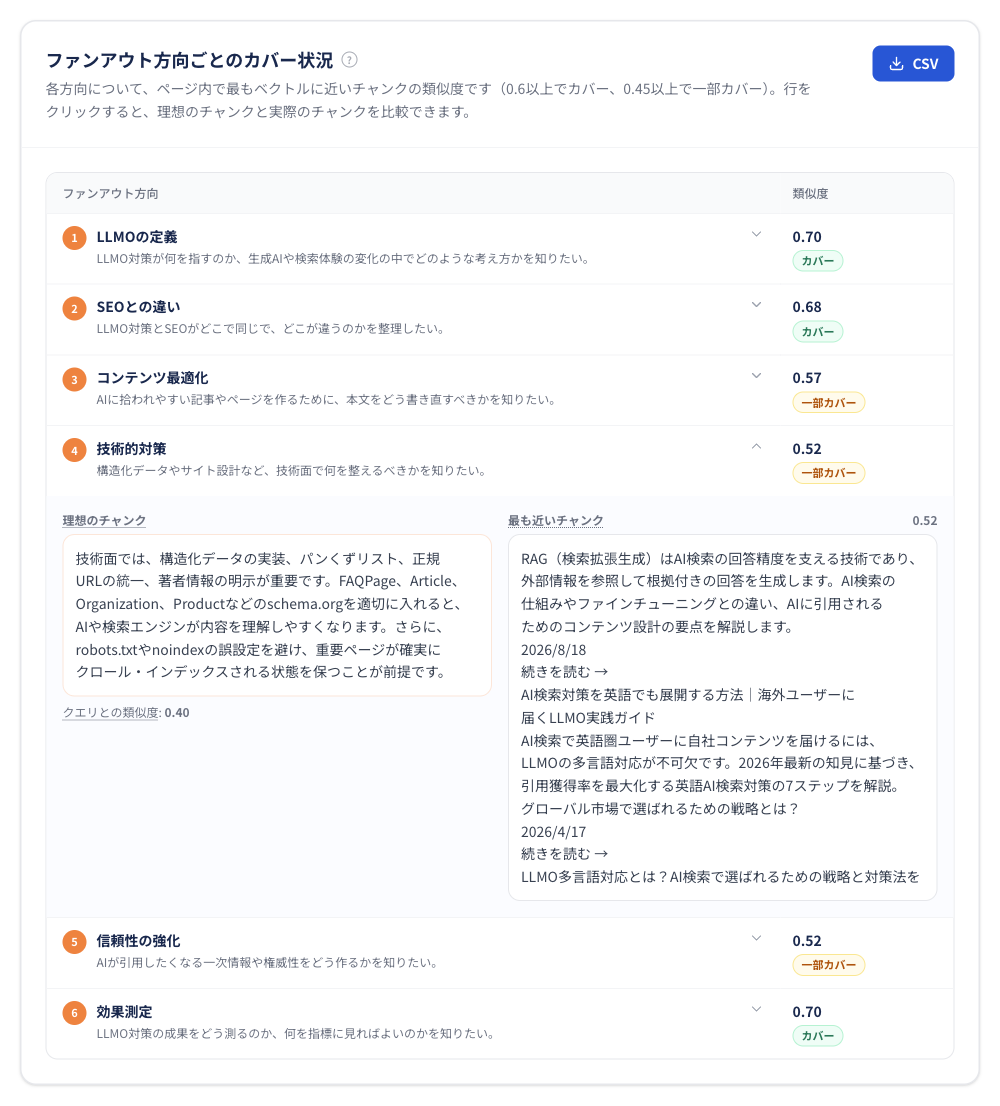The height and width of the screenshot is (1106, 1000).
Task: Click the ファンアウト方向 column header
Action: 111,193
